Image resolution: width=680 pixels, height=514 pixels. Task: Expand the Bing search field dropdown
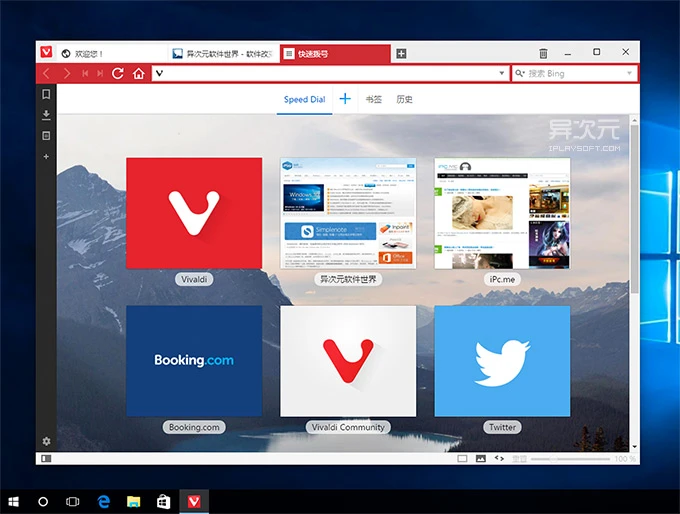pos(629,73)
